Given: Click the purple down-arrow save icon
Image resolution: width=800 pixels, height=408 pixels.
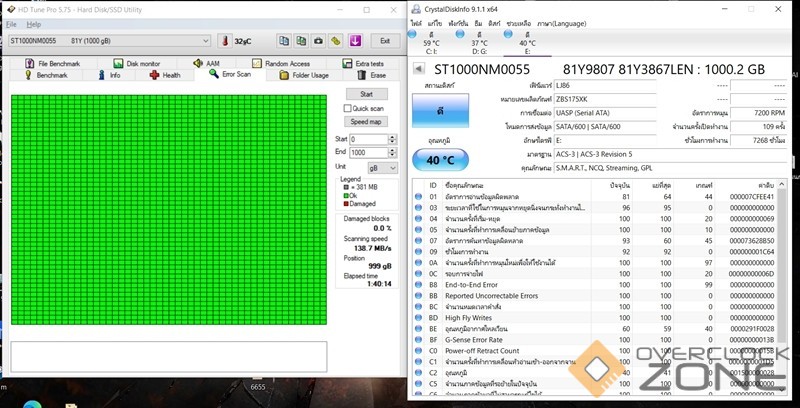Looking at the screenshot, I should (354, 41).
